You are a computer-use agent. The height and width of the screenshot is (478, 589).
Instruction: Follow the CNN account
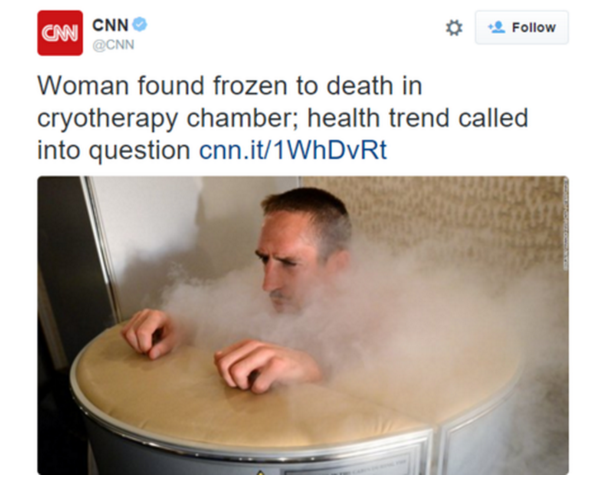(522, 27)
